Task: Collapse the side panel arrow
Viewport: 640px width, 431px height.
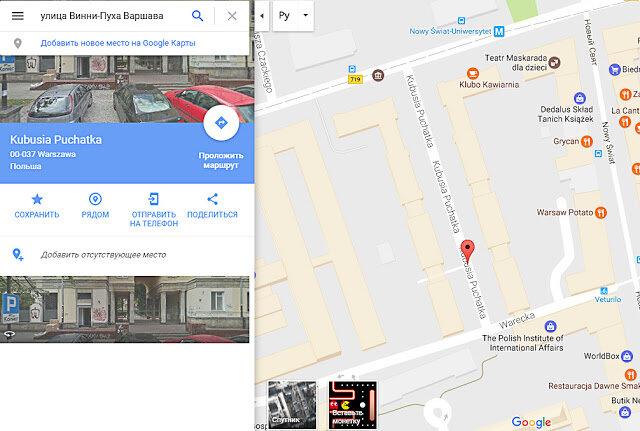Action: tap(262, 16)
